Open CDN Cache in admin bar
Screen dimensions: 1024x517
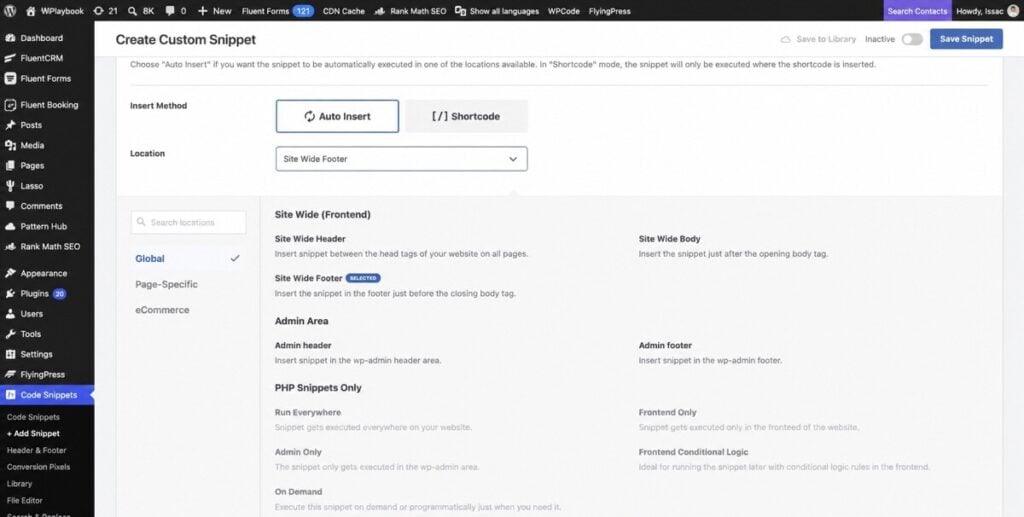pos(344,11)
